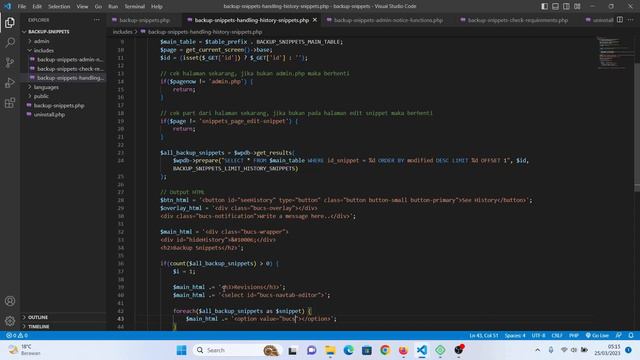The height and width of the screenshot is (360, 640).
Task: Open the Accounts menu icon
Action: (x=10, y=301)
